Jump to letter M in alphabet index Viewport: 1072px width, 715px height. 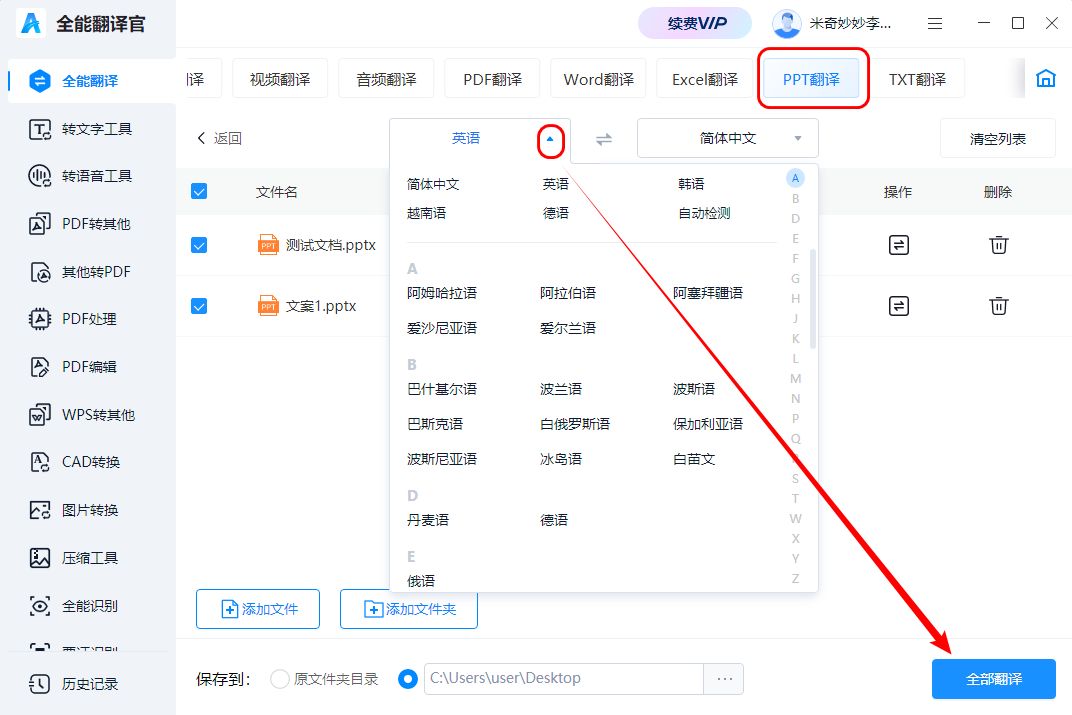pyautogui.click(x=795, y=379)
